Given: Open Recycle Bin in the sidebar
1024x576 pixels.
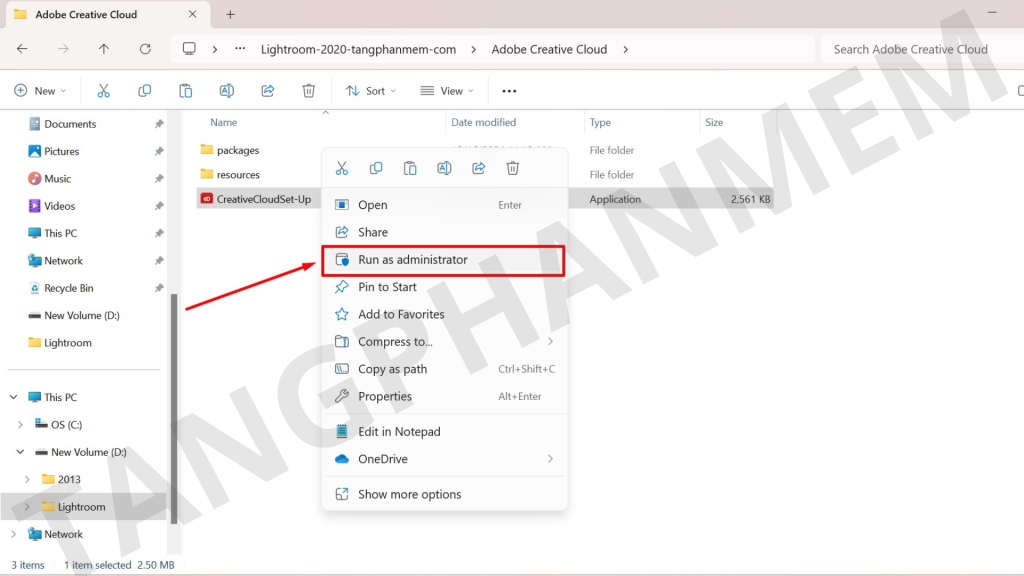Looking at the screenshot, I should tap(69, 288).
